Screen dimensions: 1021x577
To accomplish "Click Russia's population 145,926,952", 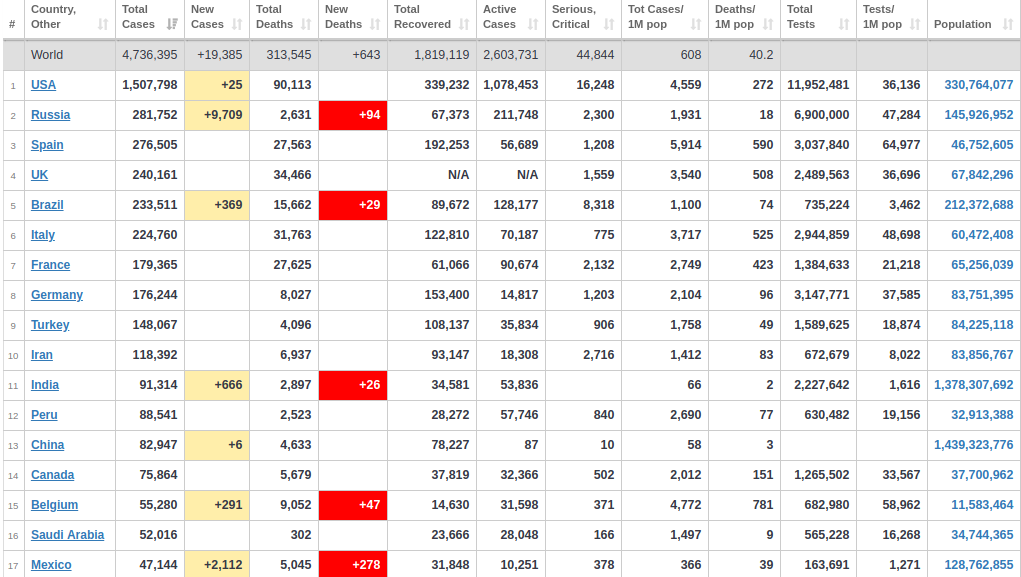I will coord(979,115).
